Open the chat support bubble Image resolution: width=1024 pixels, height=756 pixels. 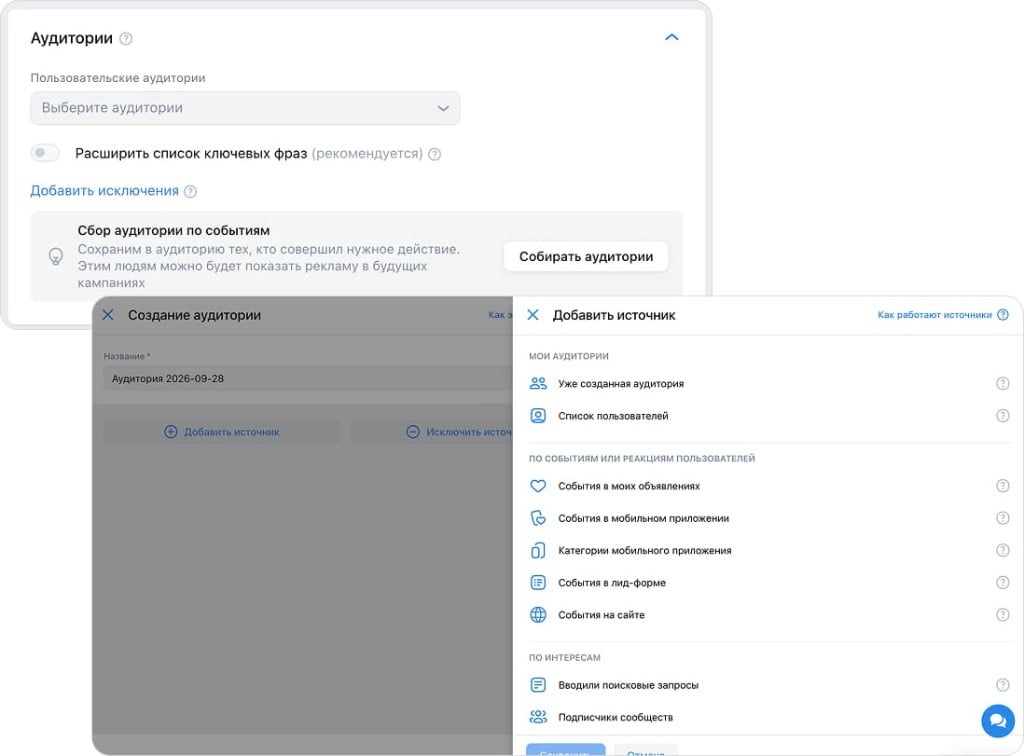click(x=998, y=721)
